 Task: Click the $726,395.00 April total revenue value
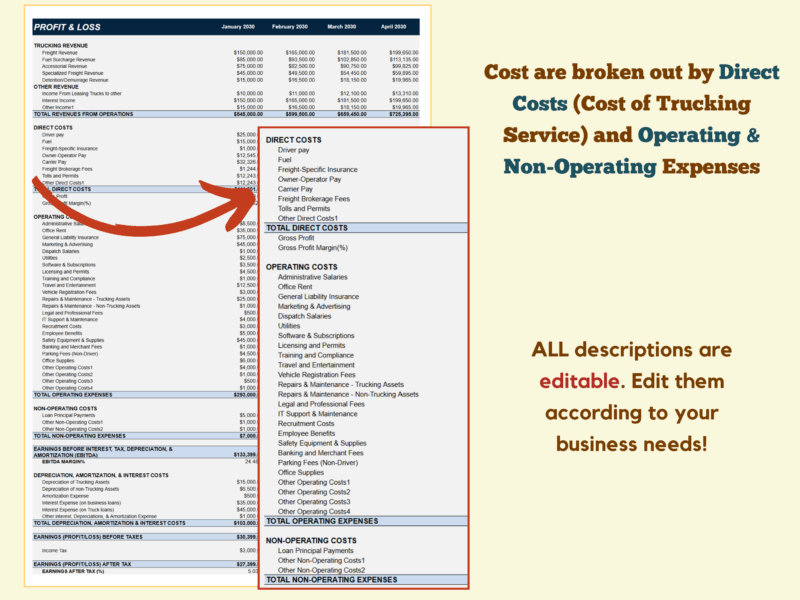point(404,114)
